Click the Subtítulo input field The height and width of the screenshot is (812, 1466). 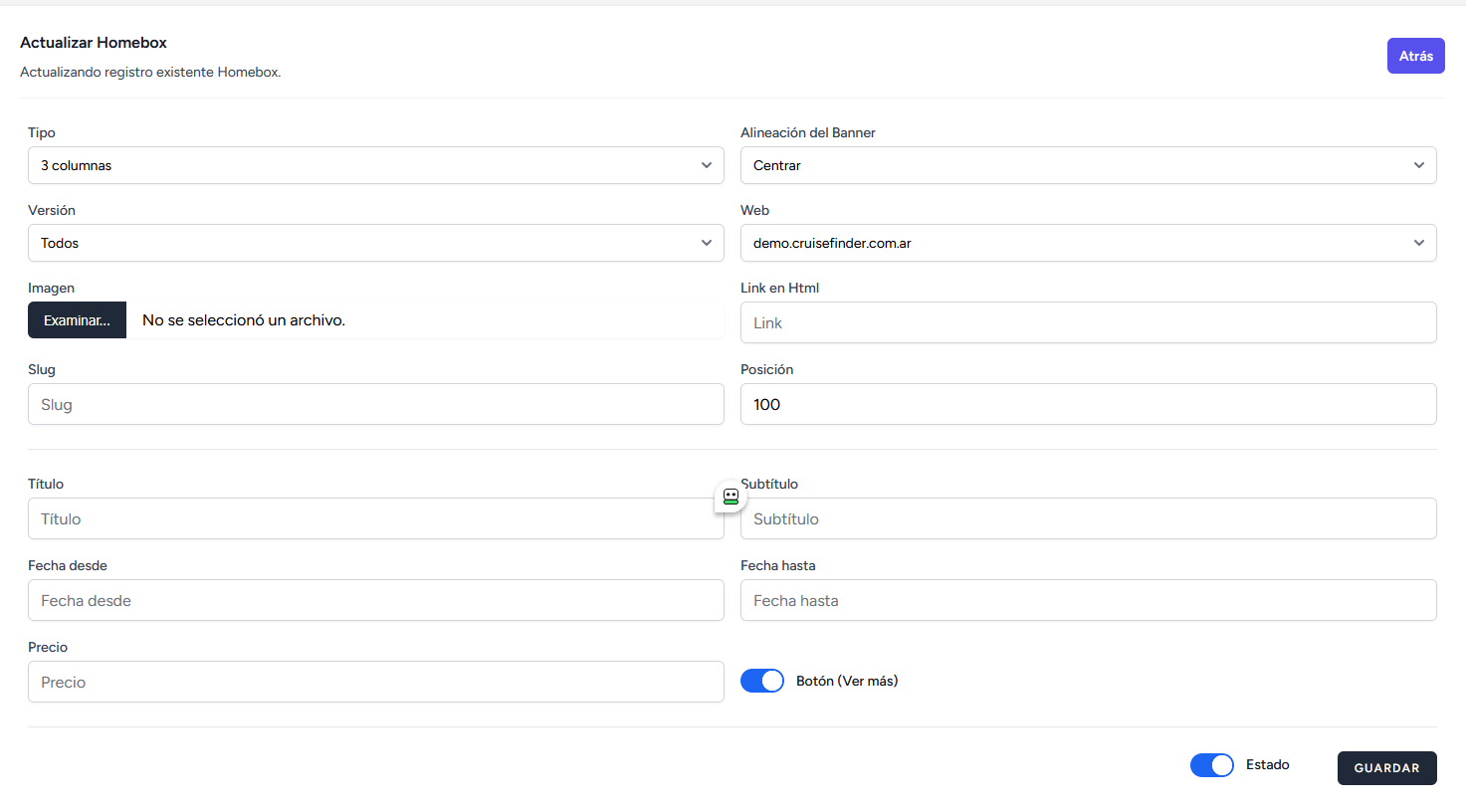[x=1088, y=518]
